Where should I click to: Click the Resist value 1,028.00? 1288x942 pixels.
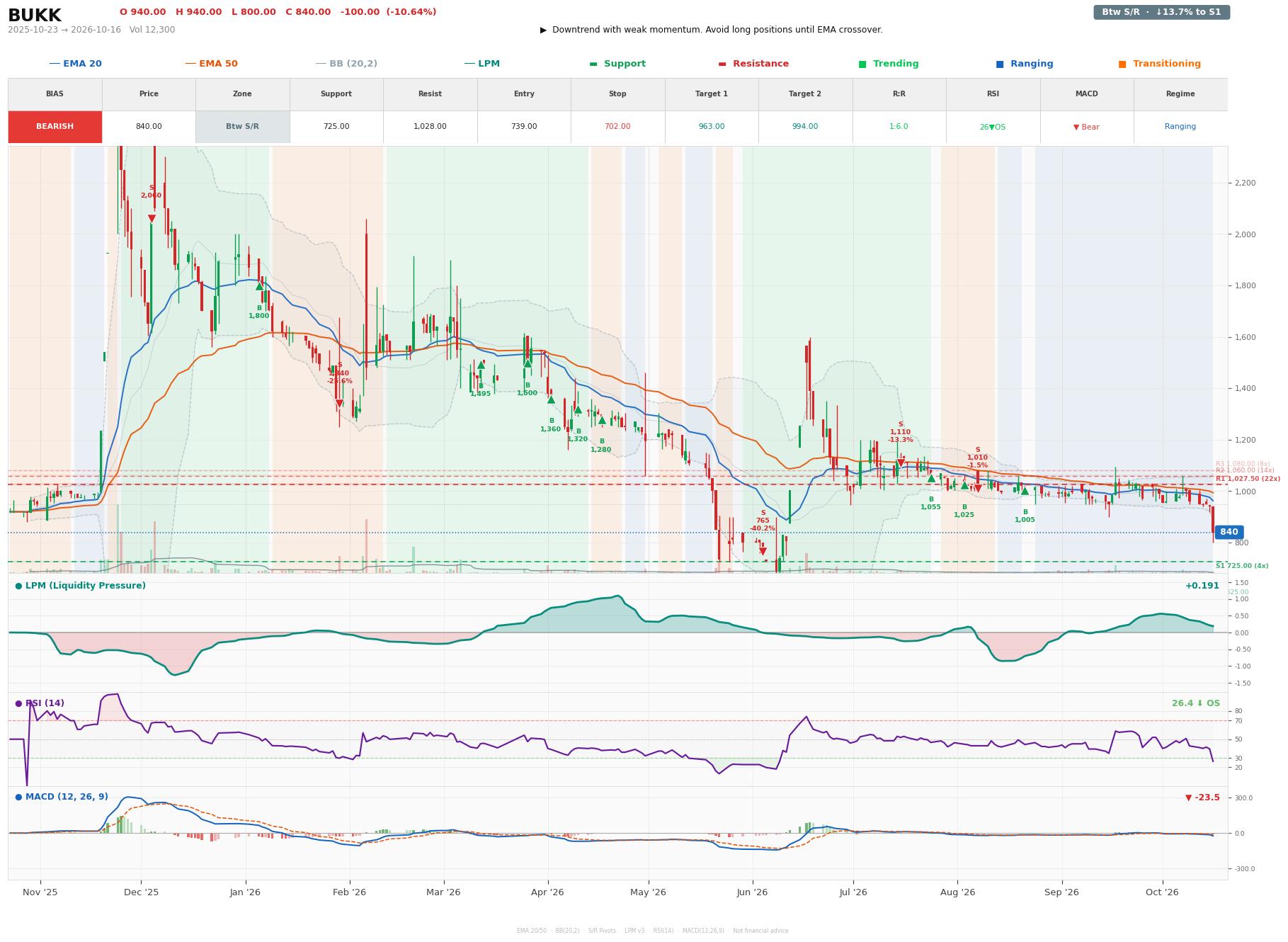pyautogui.click(x=430, y=127)
